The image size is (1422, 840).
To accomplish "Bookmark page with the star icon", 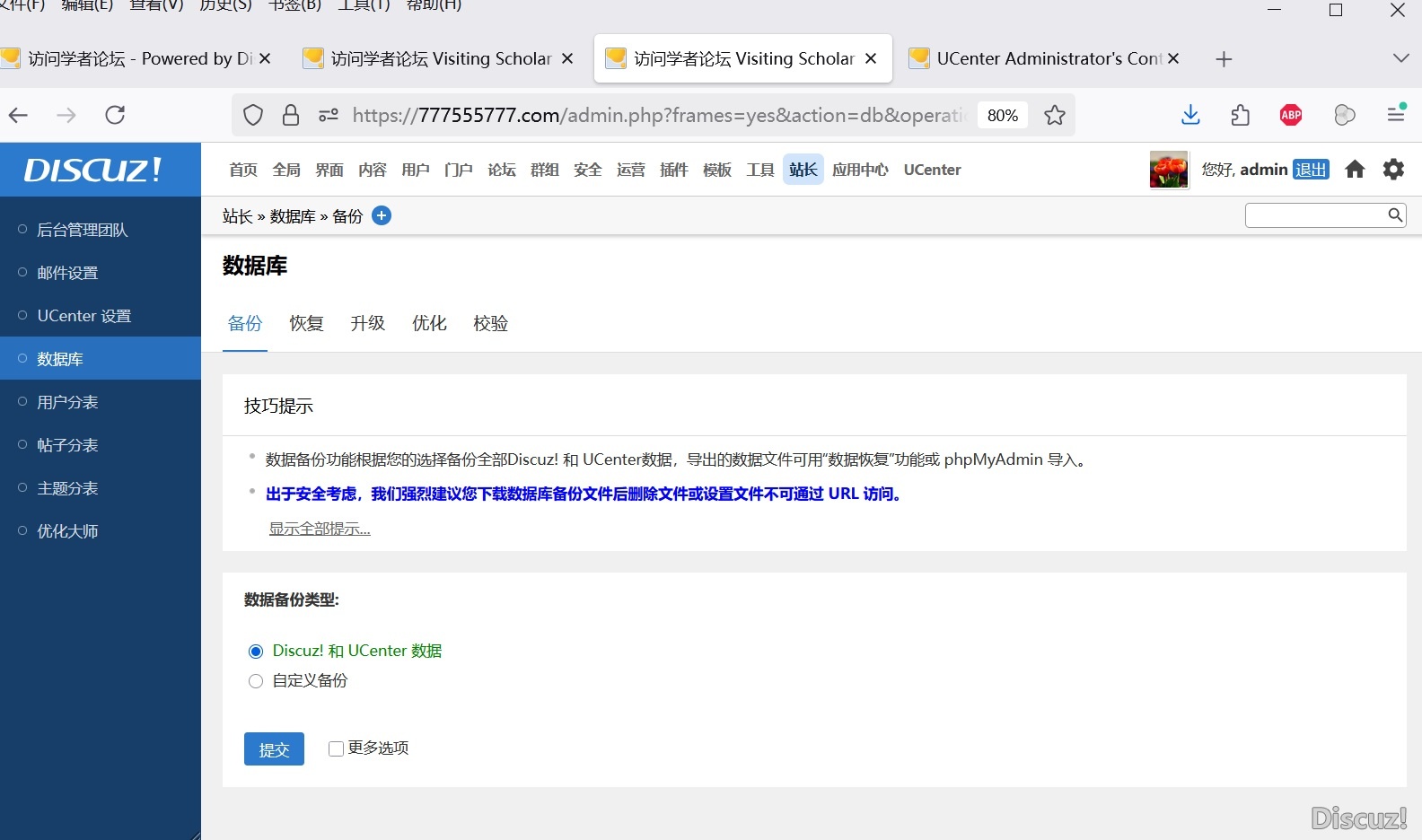I will coord(1055,115).
